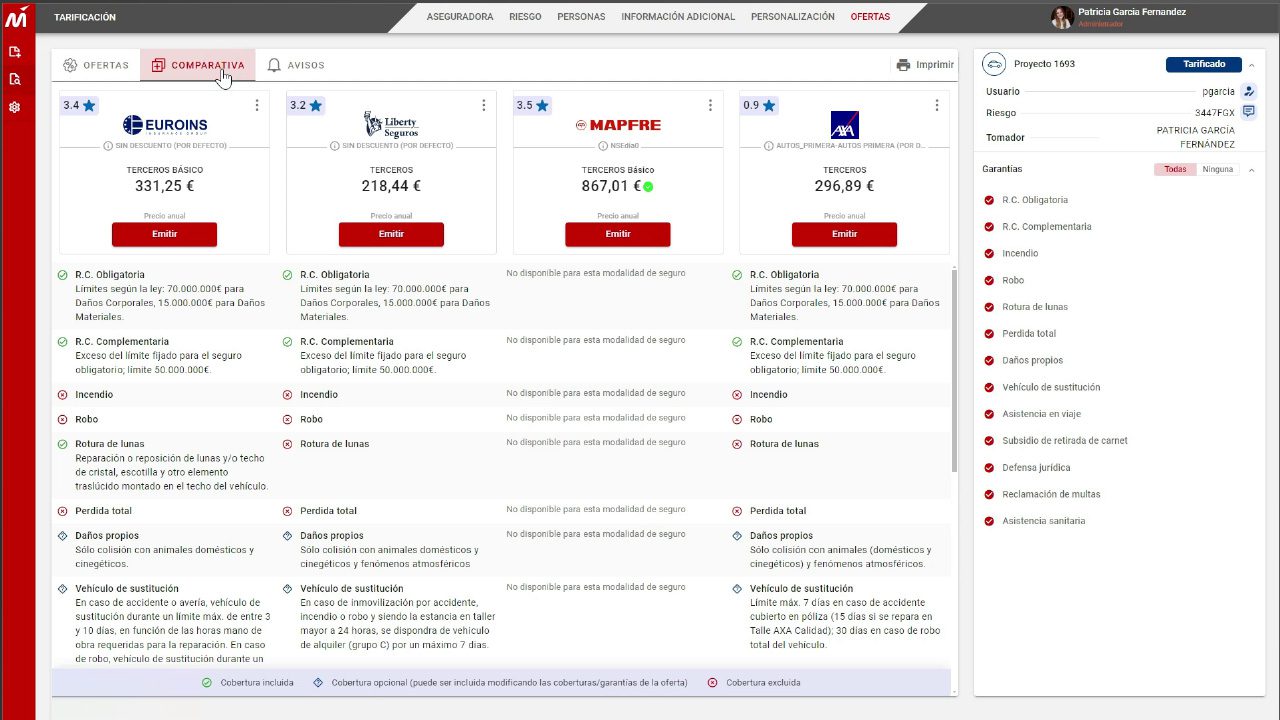Image resolution: width=1280 pixels, height=720 pixels.
Task: Toggle Subsidio de retirada de carnet guarantee
Action: 989,441
